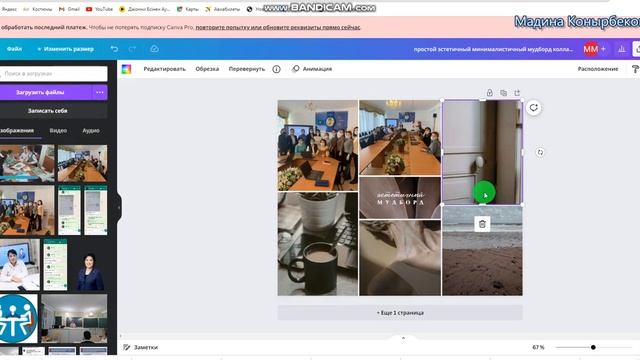Open Изменить размер resize option
This screenshot has height=360, width=640.
(x=65, y=49)
